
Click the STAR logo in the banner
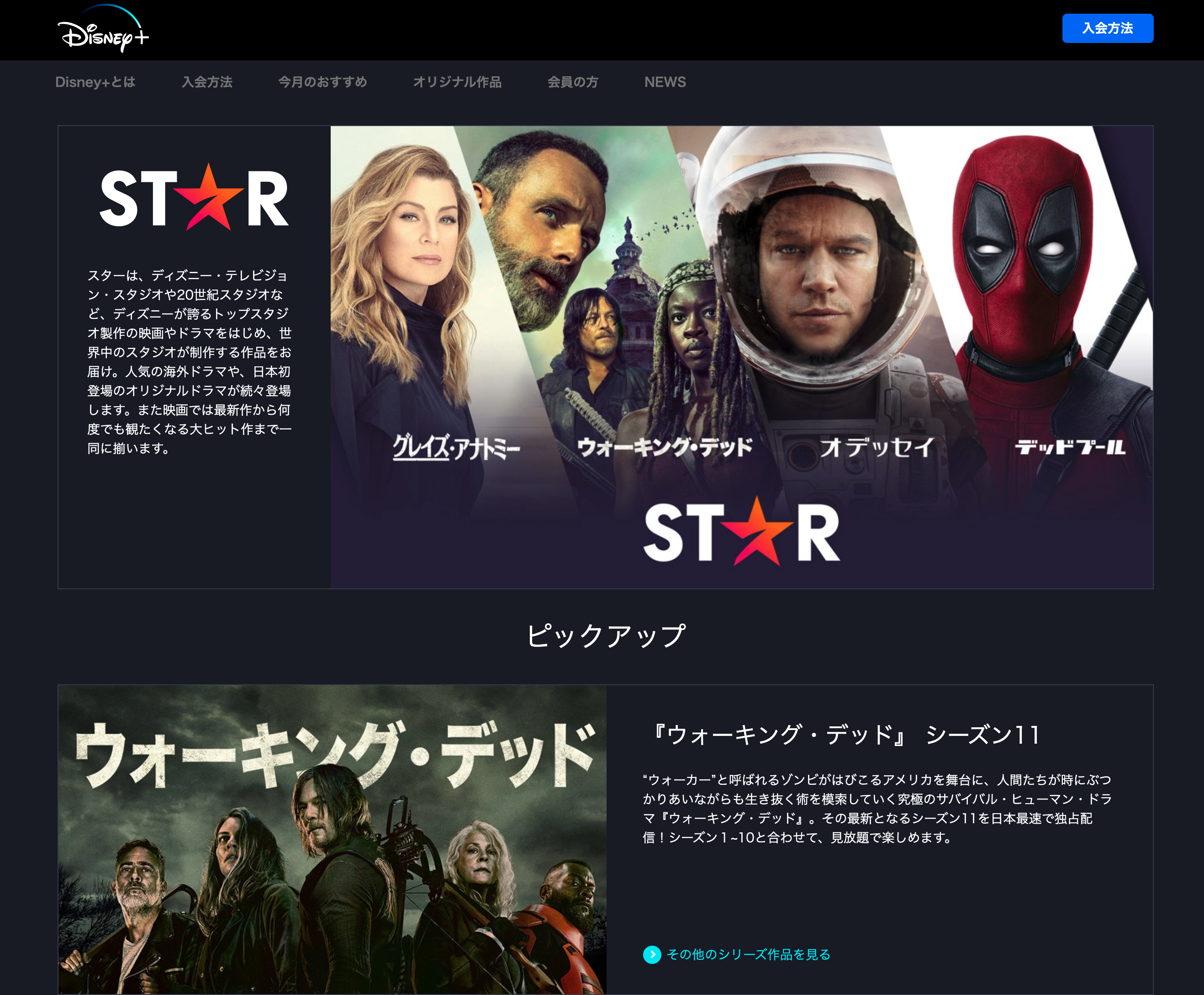point(742,531)
